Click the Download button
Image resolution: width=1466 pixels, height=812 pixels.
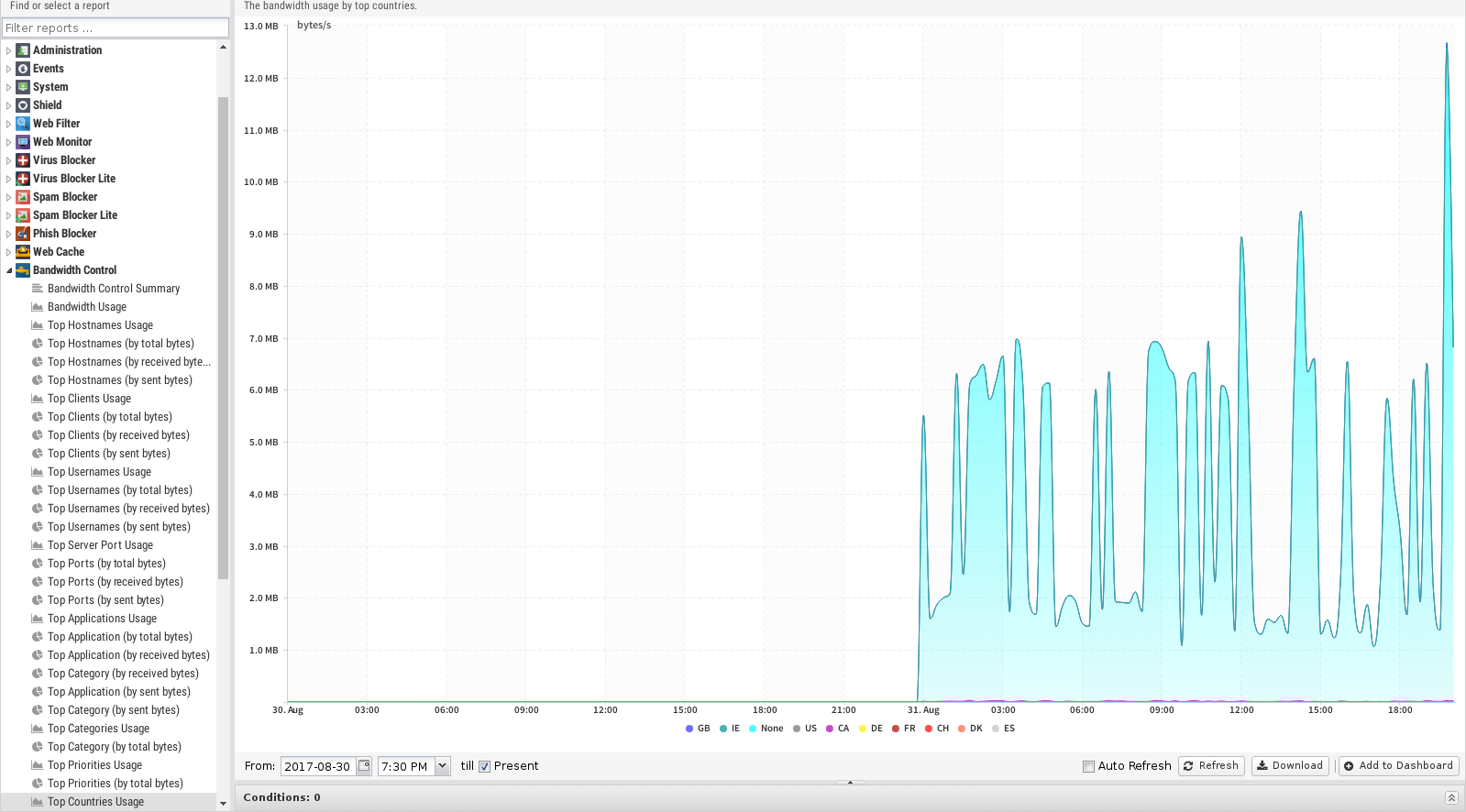pos(1289,766)
